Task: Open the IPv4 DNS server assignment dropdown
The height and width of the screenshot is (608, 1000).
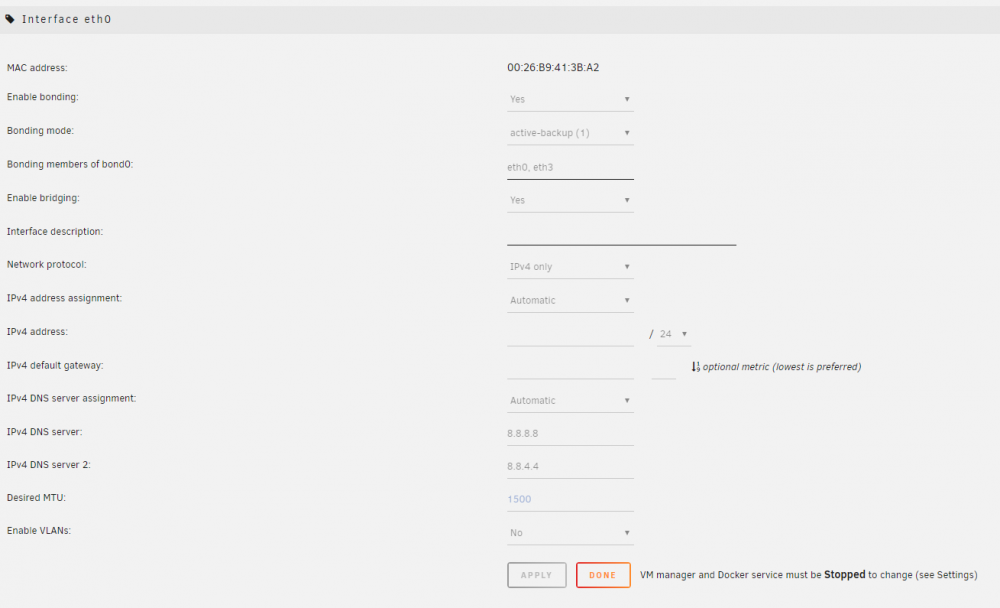Action: point(570,401)
